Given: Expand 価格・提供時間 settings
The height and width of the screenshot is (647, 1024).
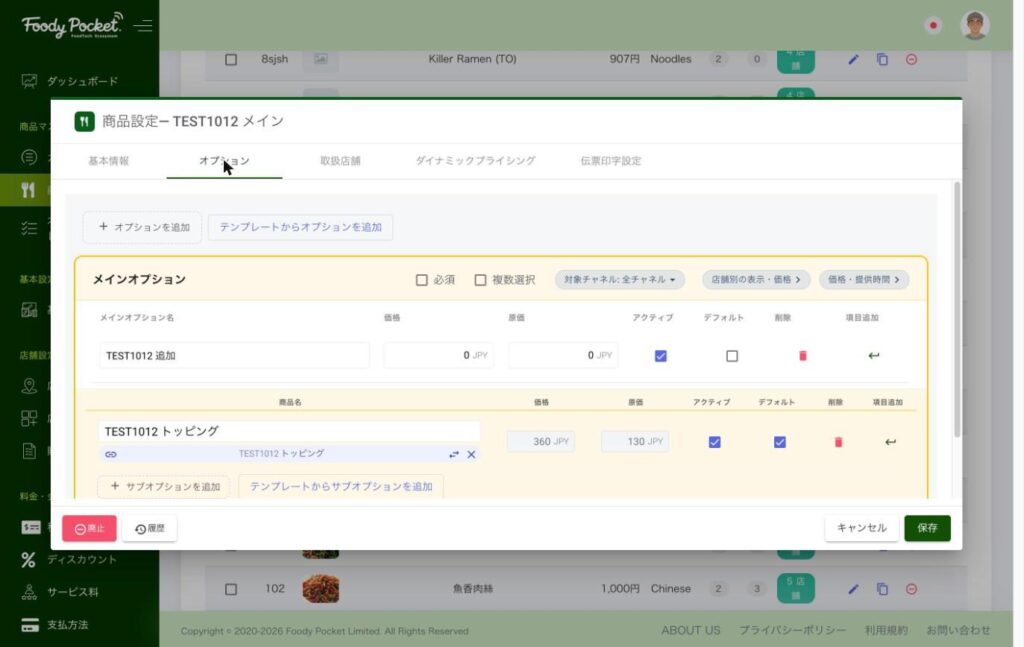Looking at the screenshot, I should click(863, 279).
